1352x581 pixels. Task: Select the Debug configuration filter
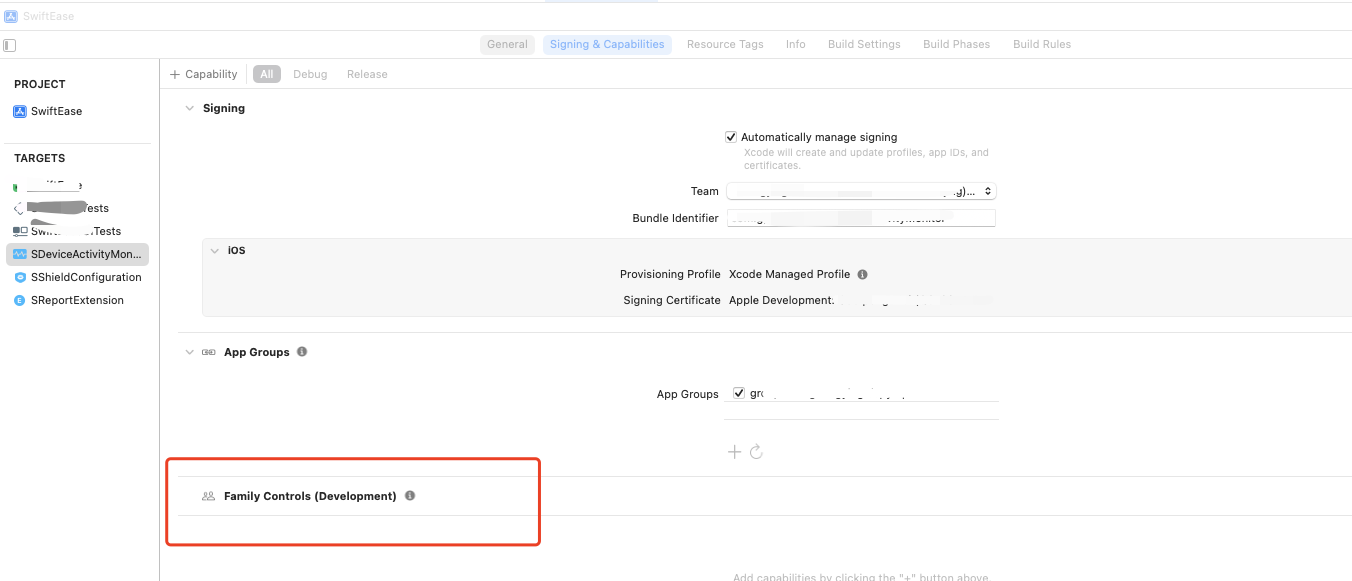pos(310,74)
